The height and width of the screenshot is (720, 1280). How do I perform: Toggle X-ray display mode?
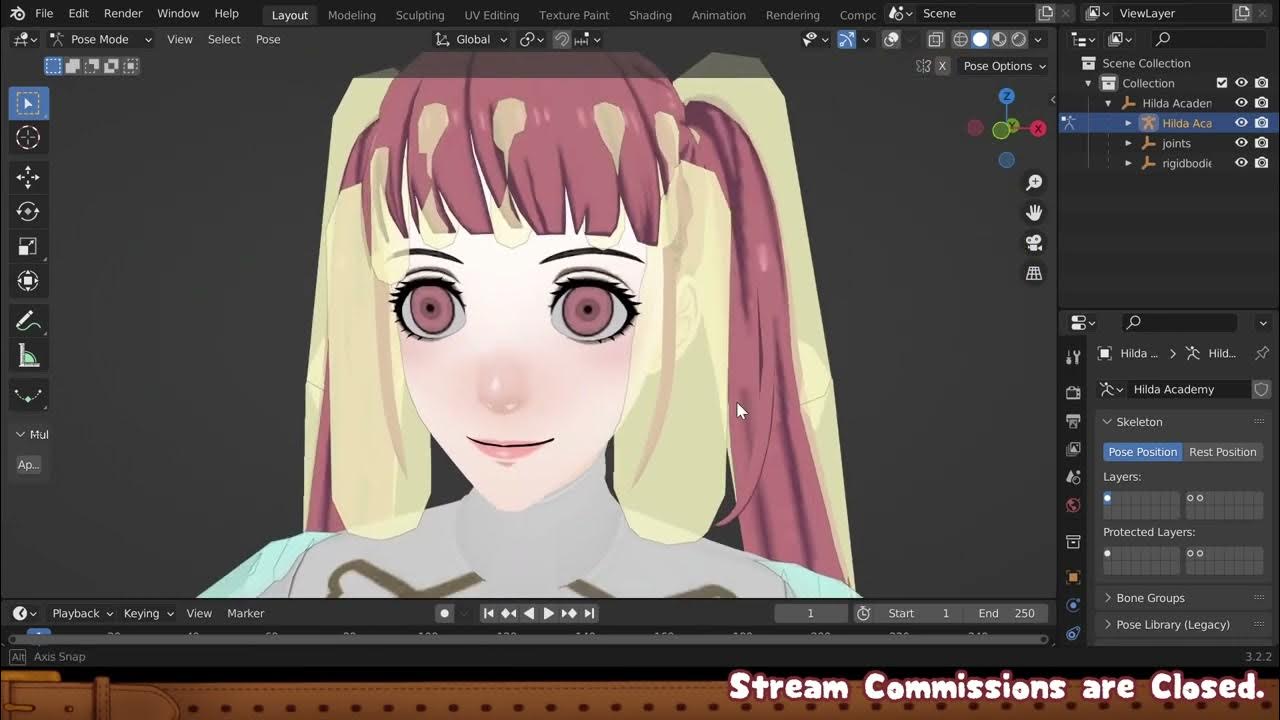click(935, 39)
